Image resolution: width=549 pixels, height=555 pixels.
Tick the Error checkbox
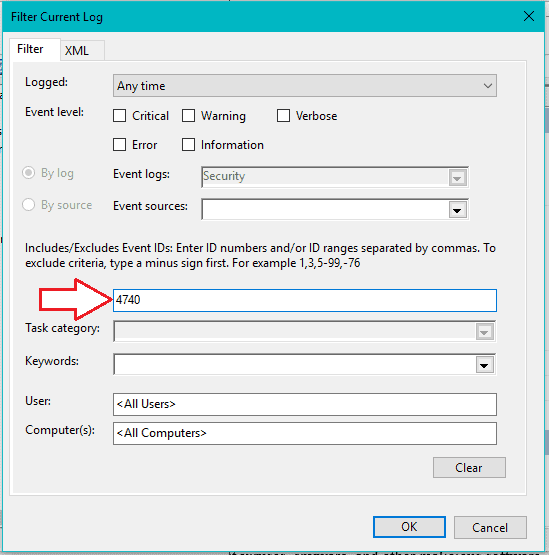(x=119, y=145)
